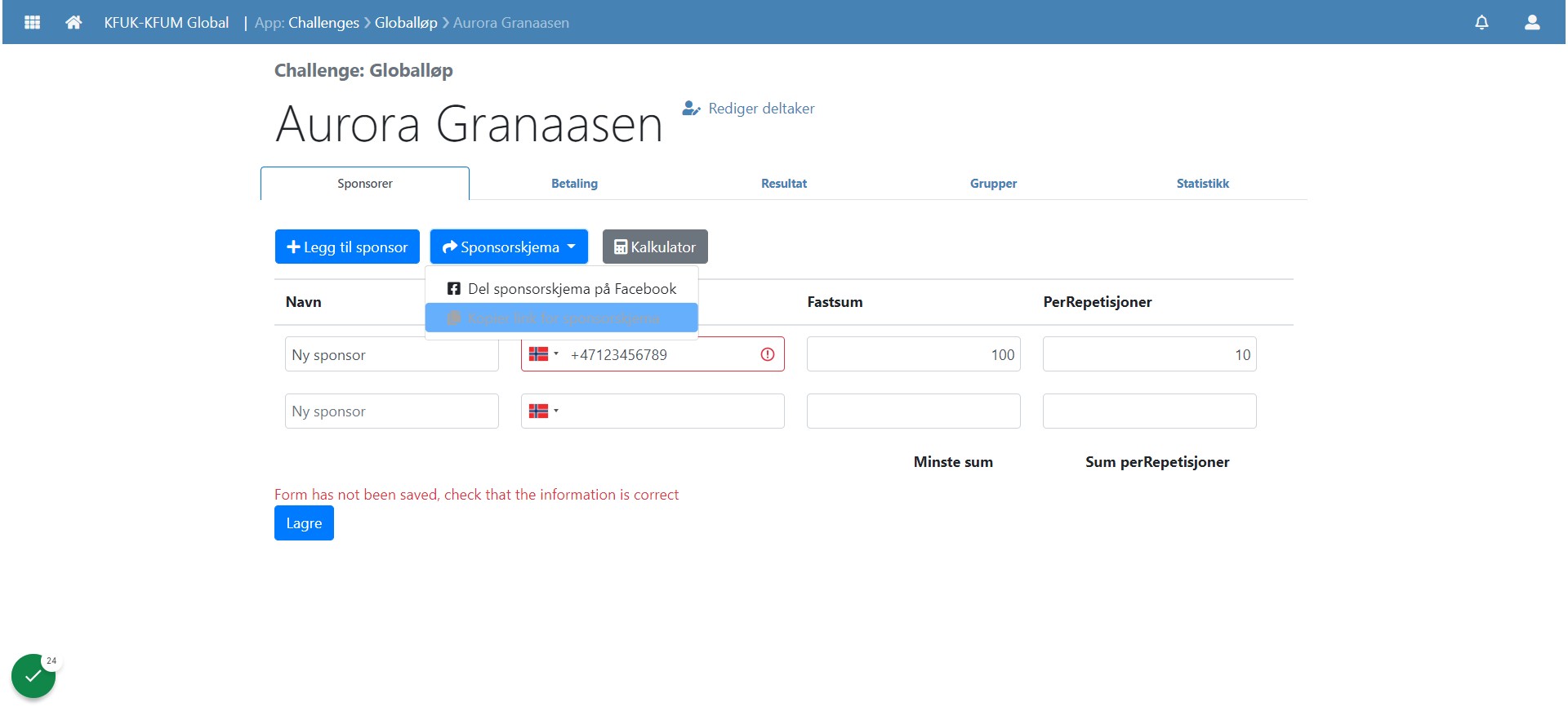Click the 'Challenge: Globalløp' heading
This screenshot has width=1568, height=707.
(x=363, y=70)
